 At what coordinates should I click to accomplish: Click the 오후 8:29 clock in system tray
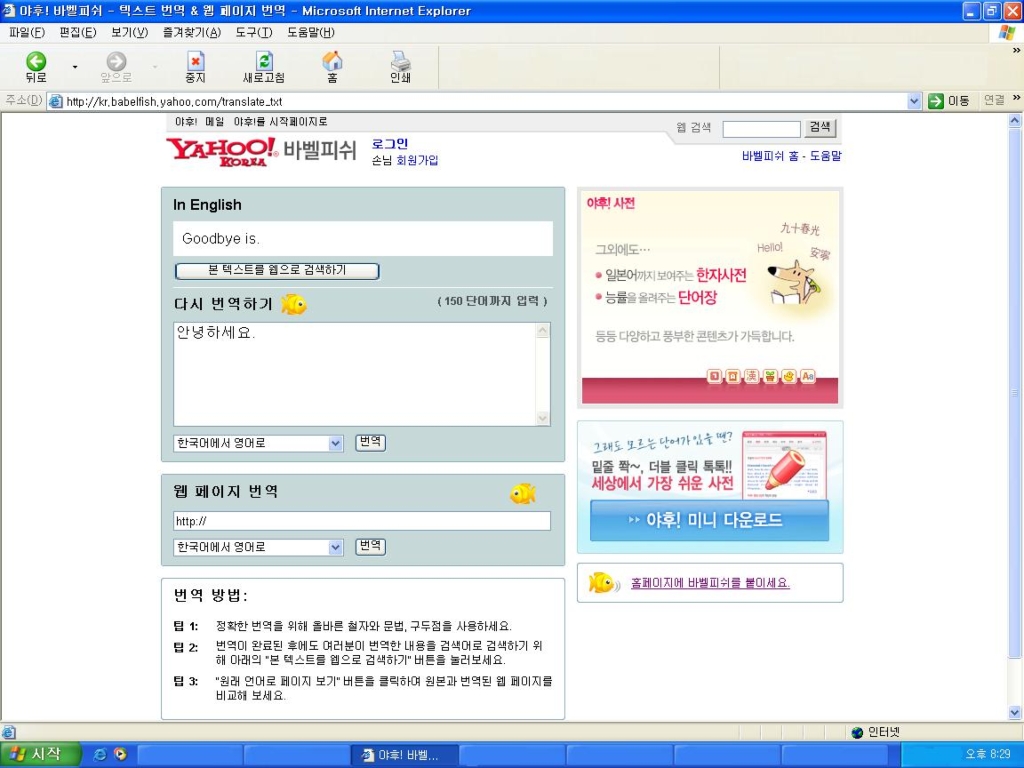(987, 754)
